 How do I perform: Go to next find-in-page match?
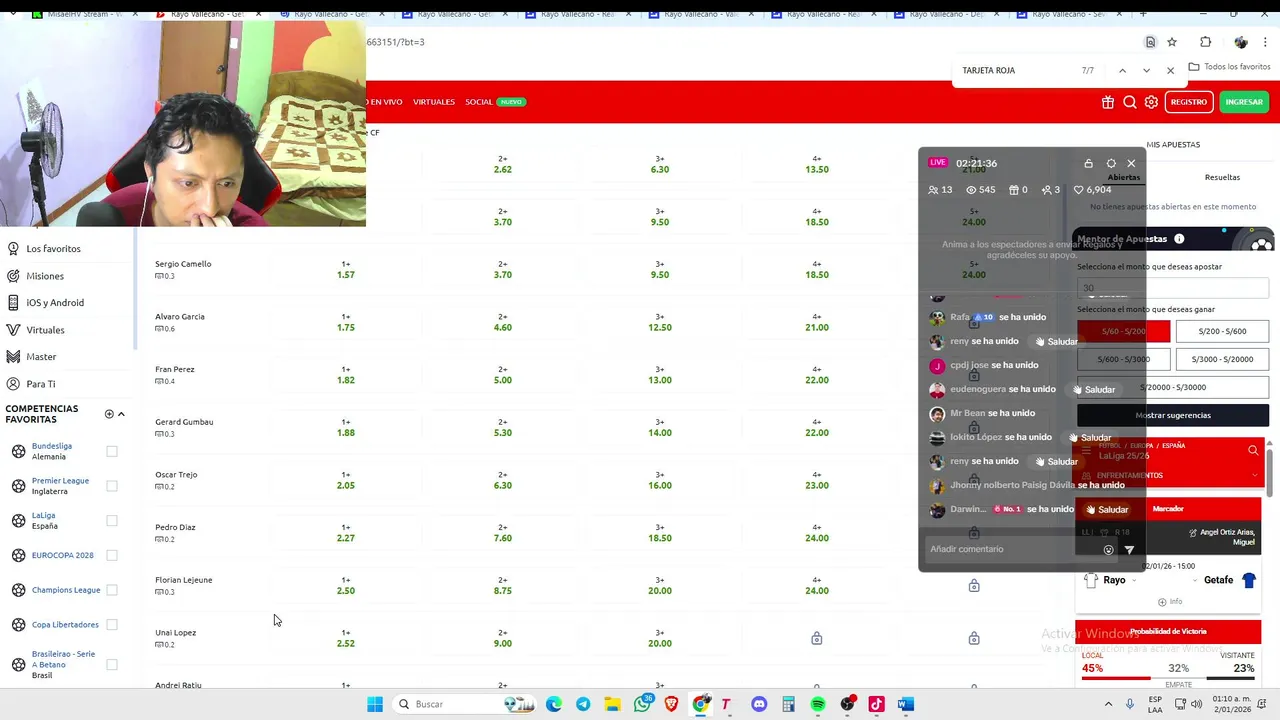(x=1146, y=71)
